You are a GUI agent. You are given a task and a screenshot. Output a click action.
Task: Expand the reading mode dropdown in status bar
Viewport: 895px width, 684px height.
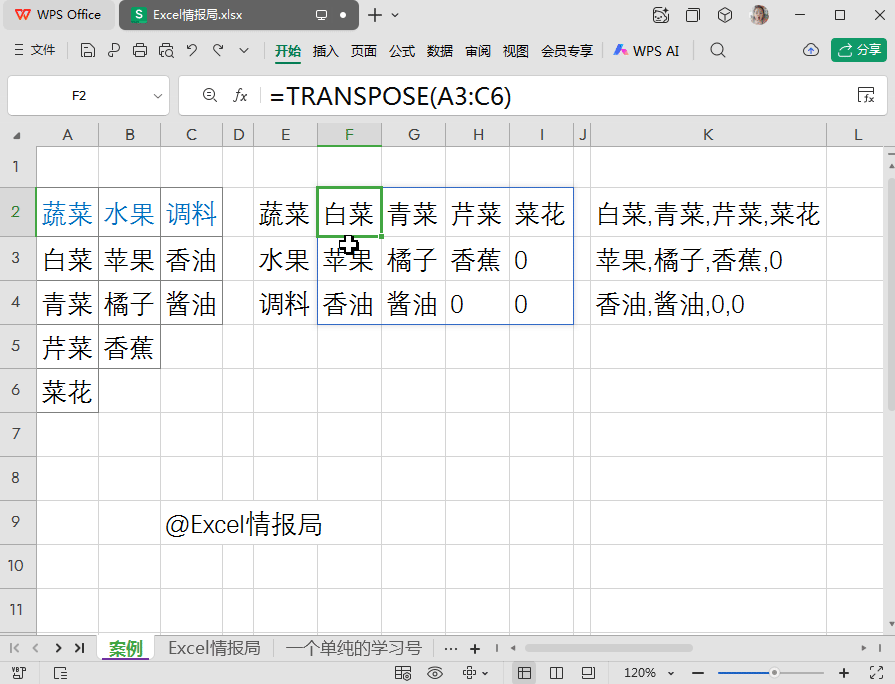click(485, 674)
